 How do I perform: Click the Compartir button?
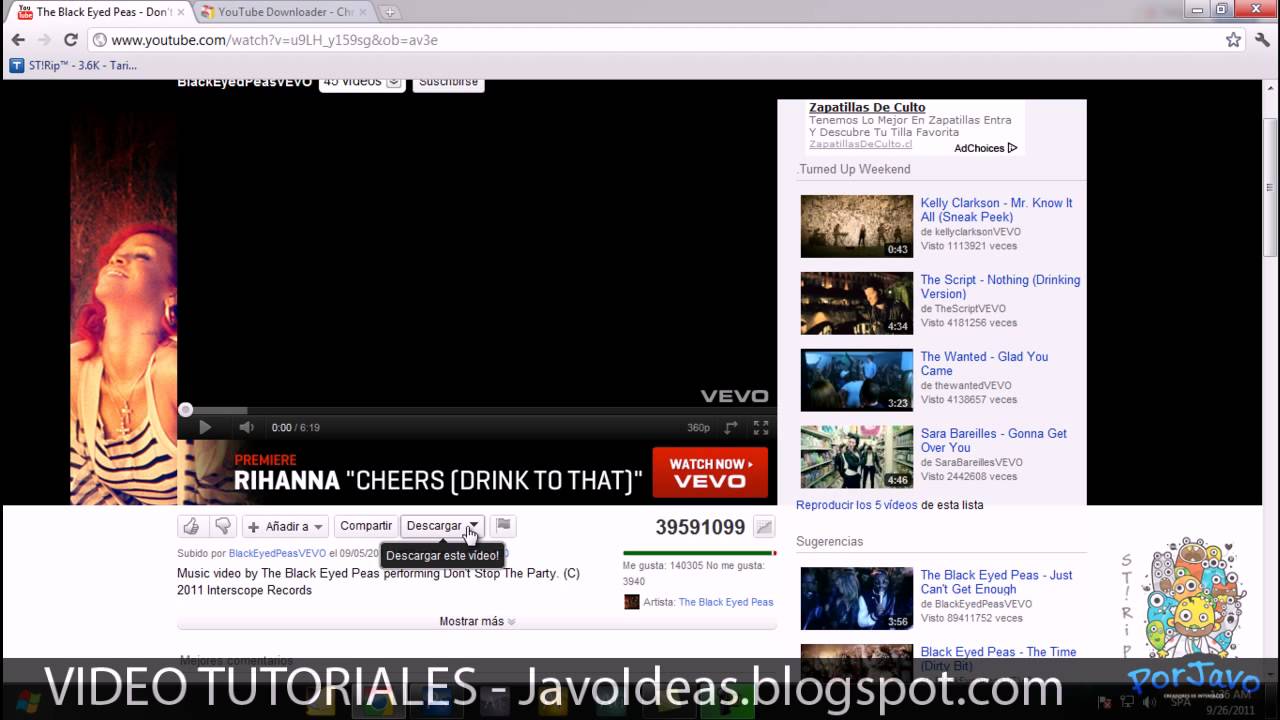[366, 526]
